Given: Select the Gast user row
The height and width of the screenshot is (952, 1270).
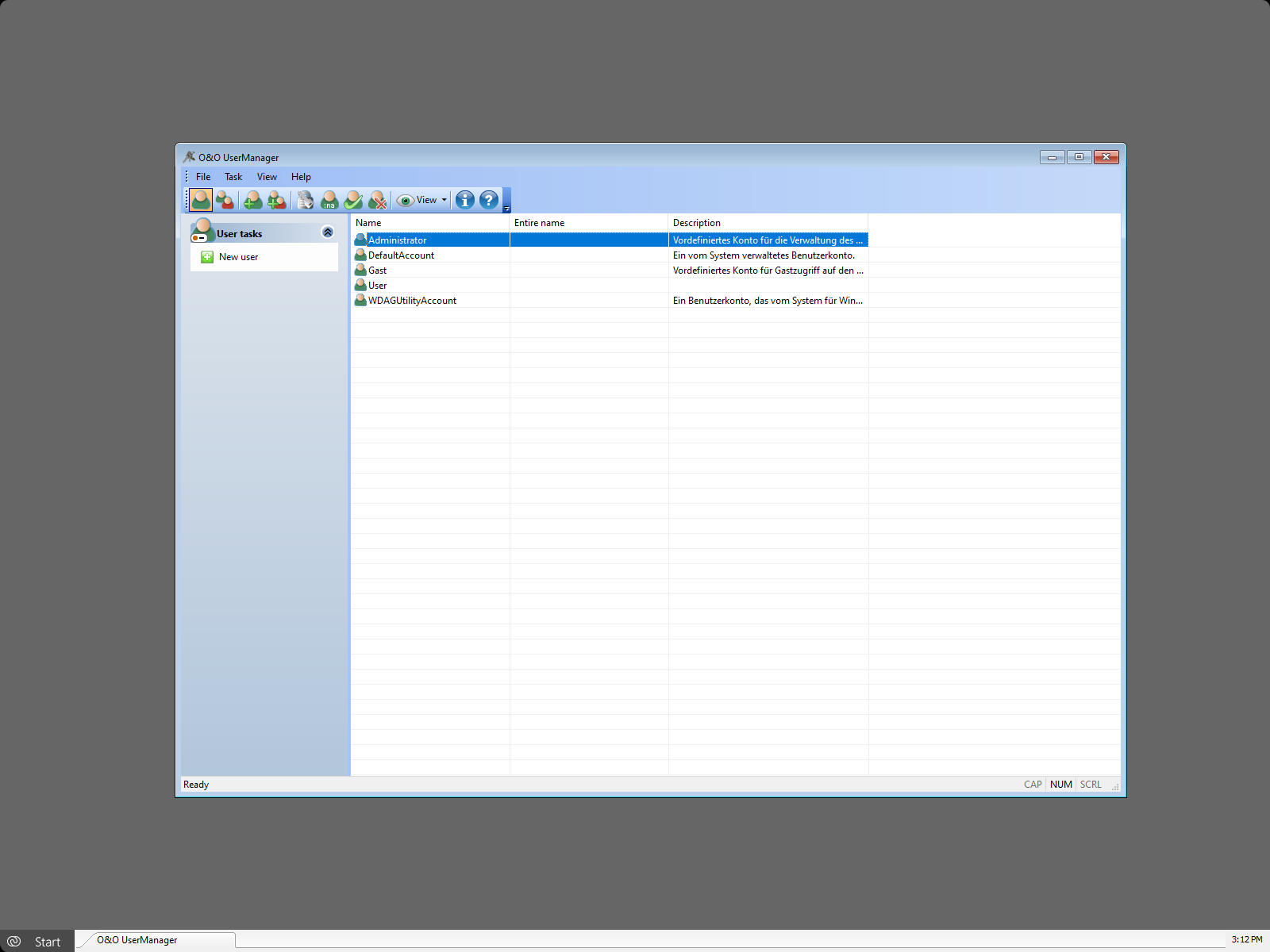Looking at the screenshot, I should (610, 271).
